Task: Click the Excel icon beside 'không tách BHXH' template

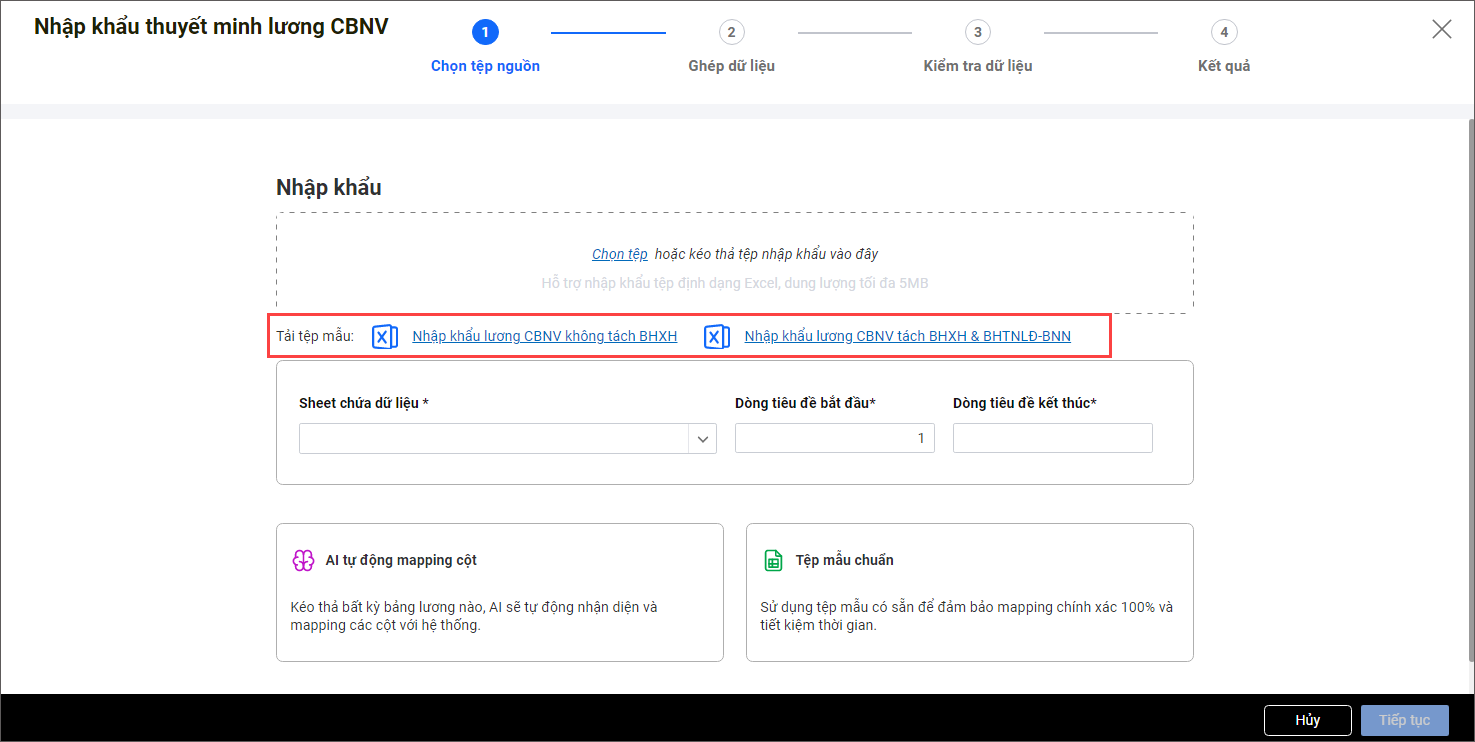Action: tap(385, 337)
